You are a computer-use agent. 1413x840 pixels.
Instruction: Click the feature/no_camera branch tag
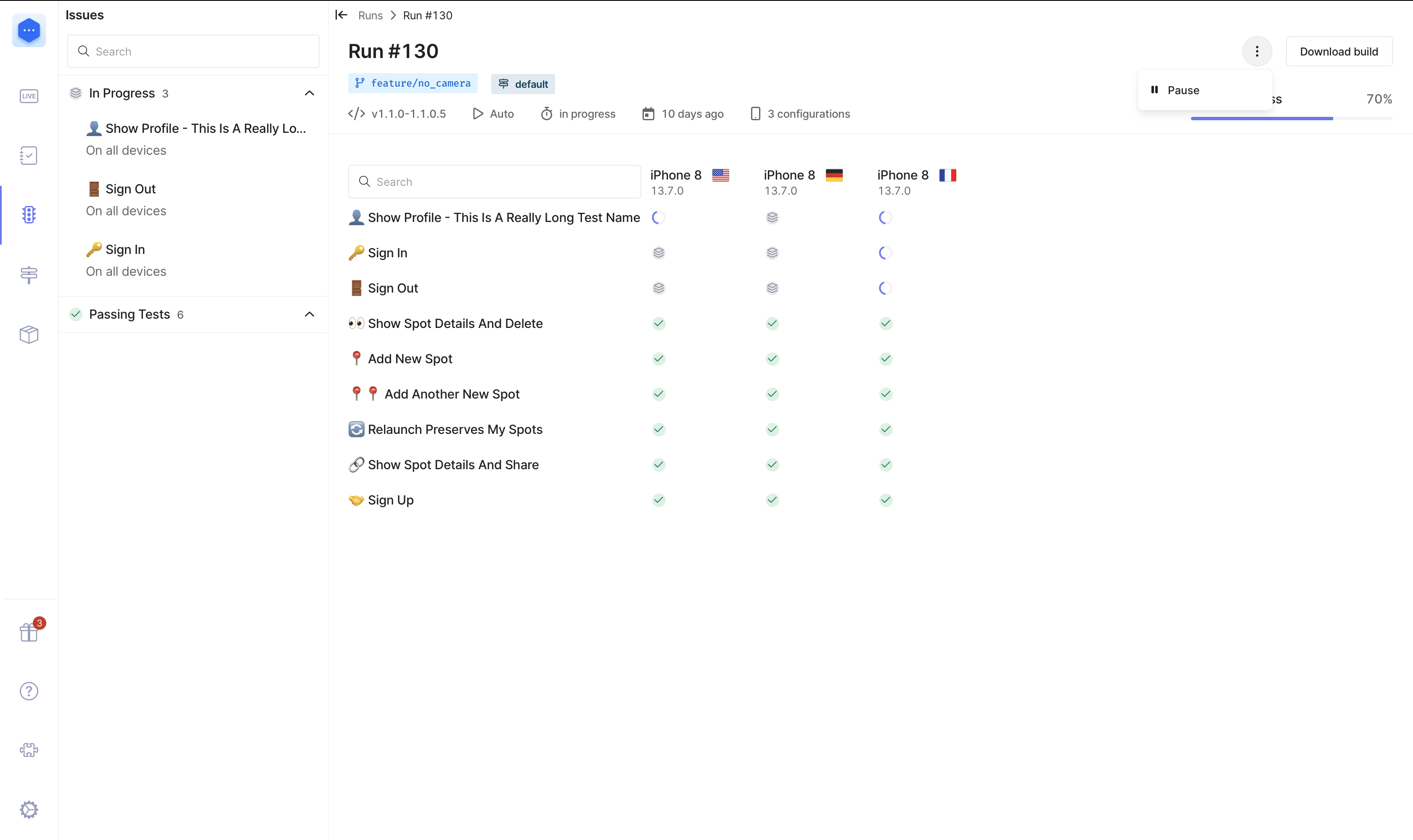click(413, 83)
